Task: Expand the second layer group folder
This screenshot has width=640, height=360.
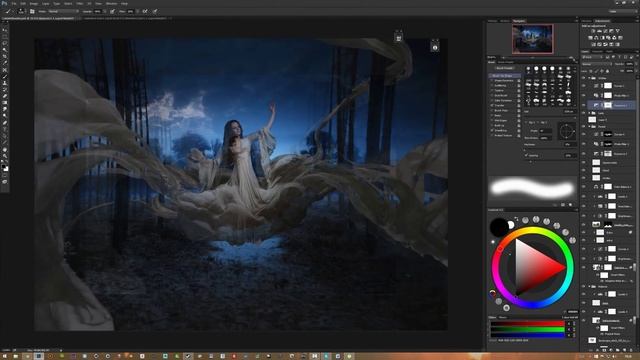Action: tap(589, 113)
